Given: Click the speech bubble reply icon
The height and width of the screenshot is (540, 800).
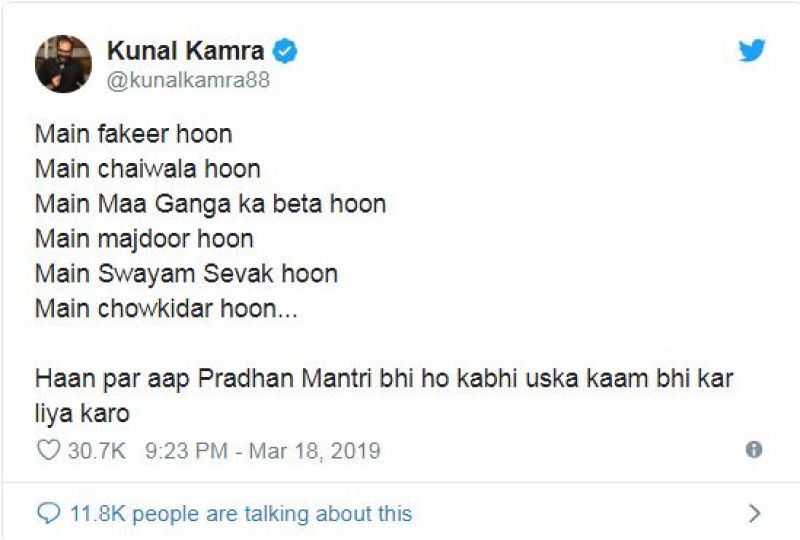Looking at the screenshot, I should (x=48, y=513).
